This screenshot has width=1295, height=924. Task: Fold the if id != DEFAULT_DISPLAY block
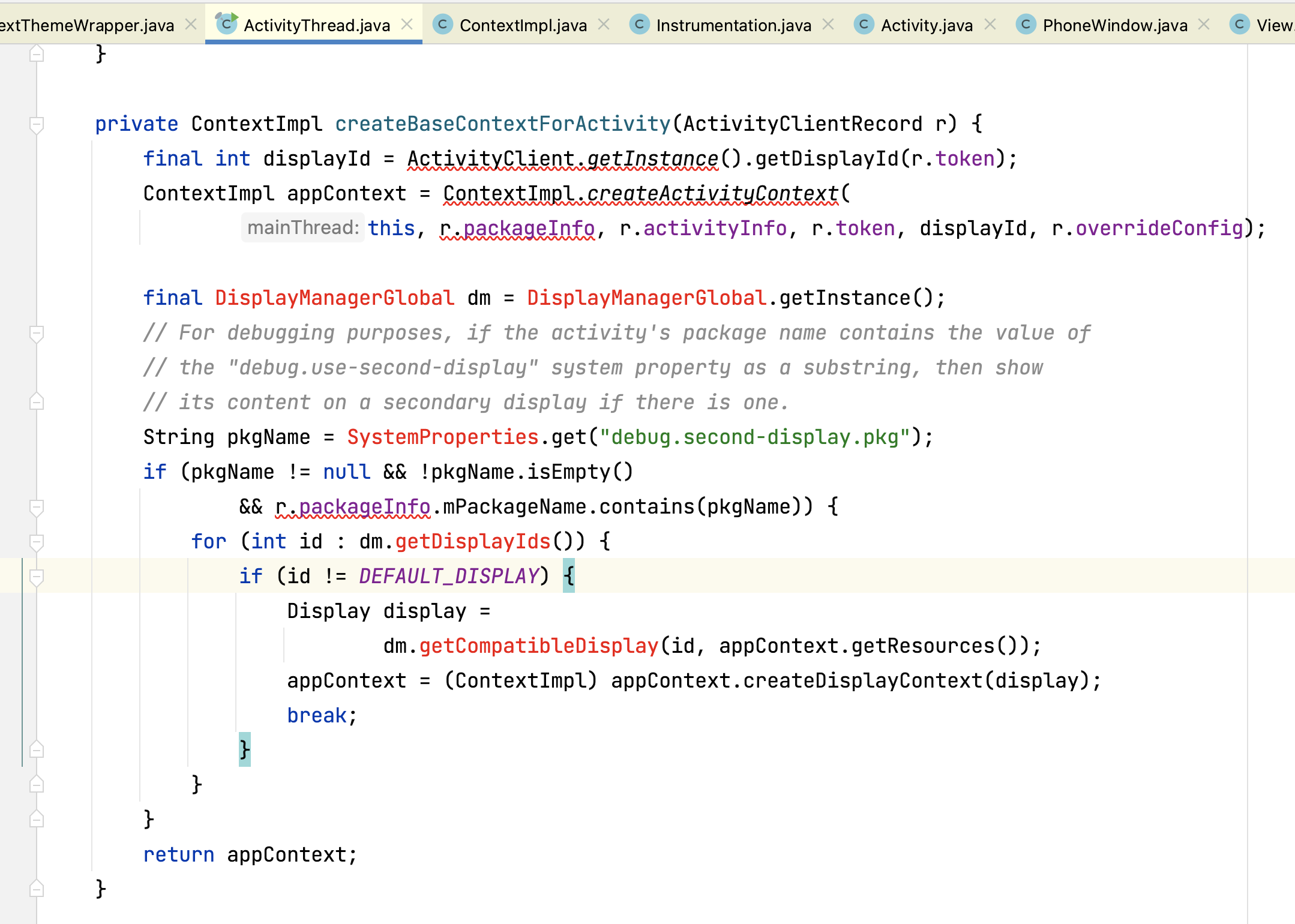coord(37,577)
